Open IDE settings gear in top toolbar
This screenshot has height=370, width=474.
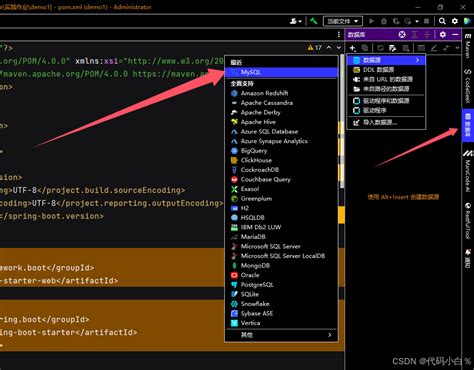pos(455,21)
